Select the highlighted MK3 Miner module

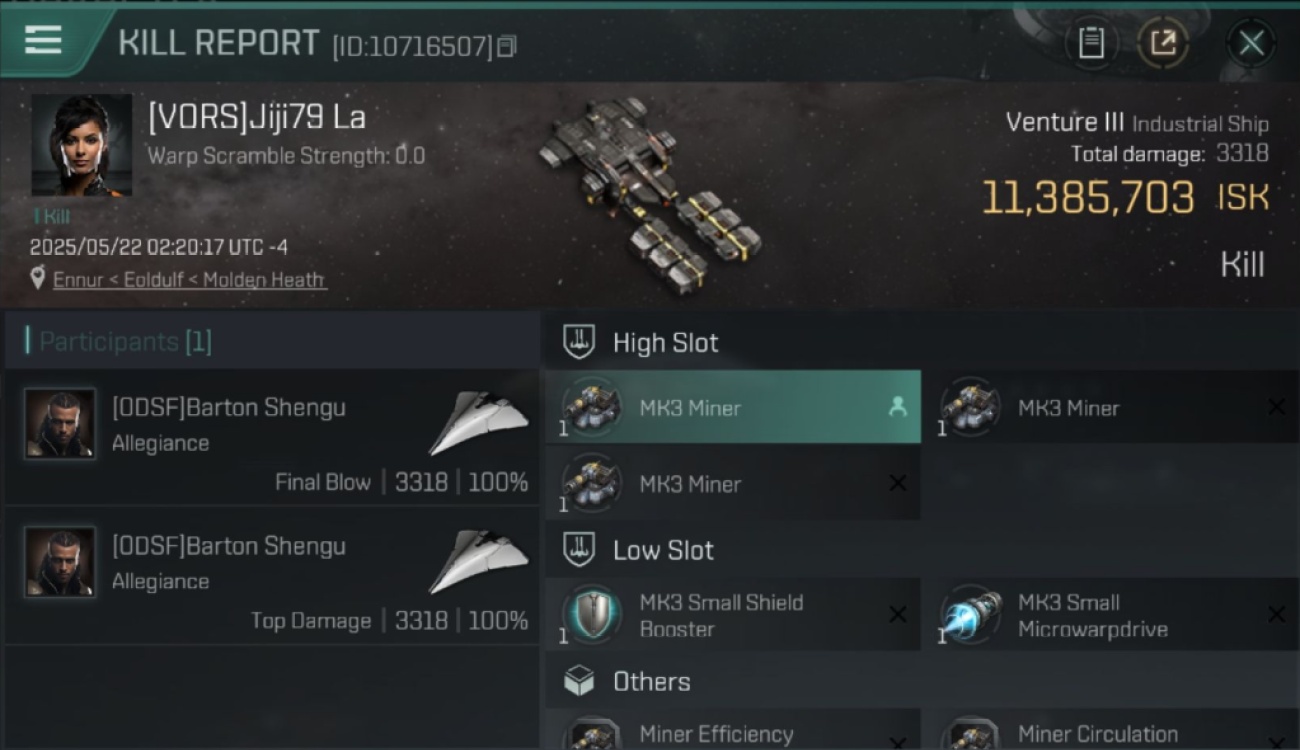(733, 407)
